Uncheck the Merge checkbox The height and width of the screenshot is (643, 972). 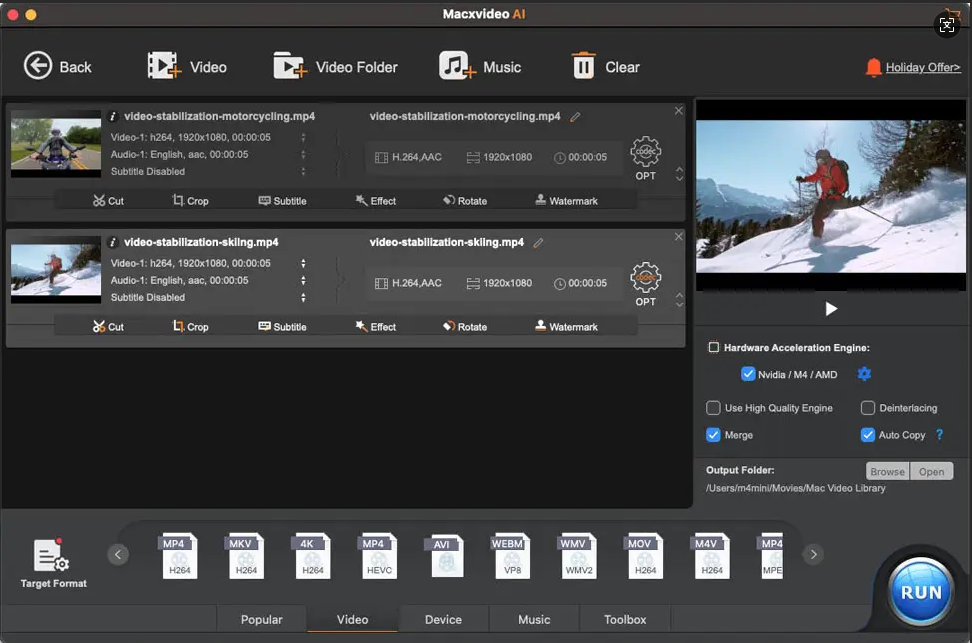coord(713,435)
